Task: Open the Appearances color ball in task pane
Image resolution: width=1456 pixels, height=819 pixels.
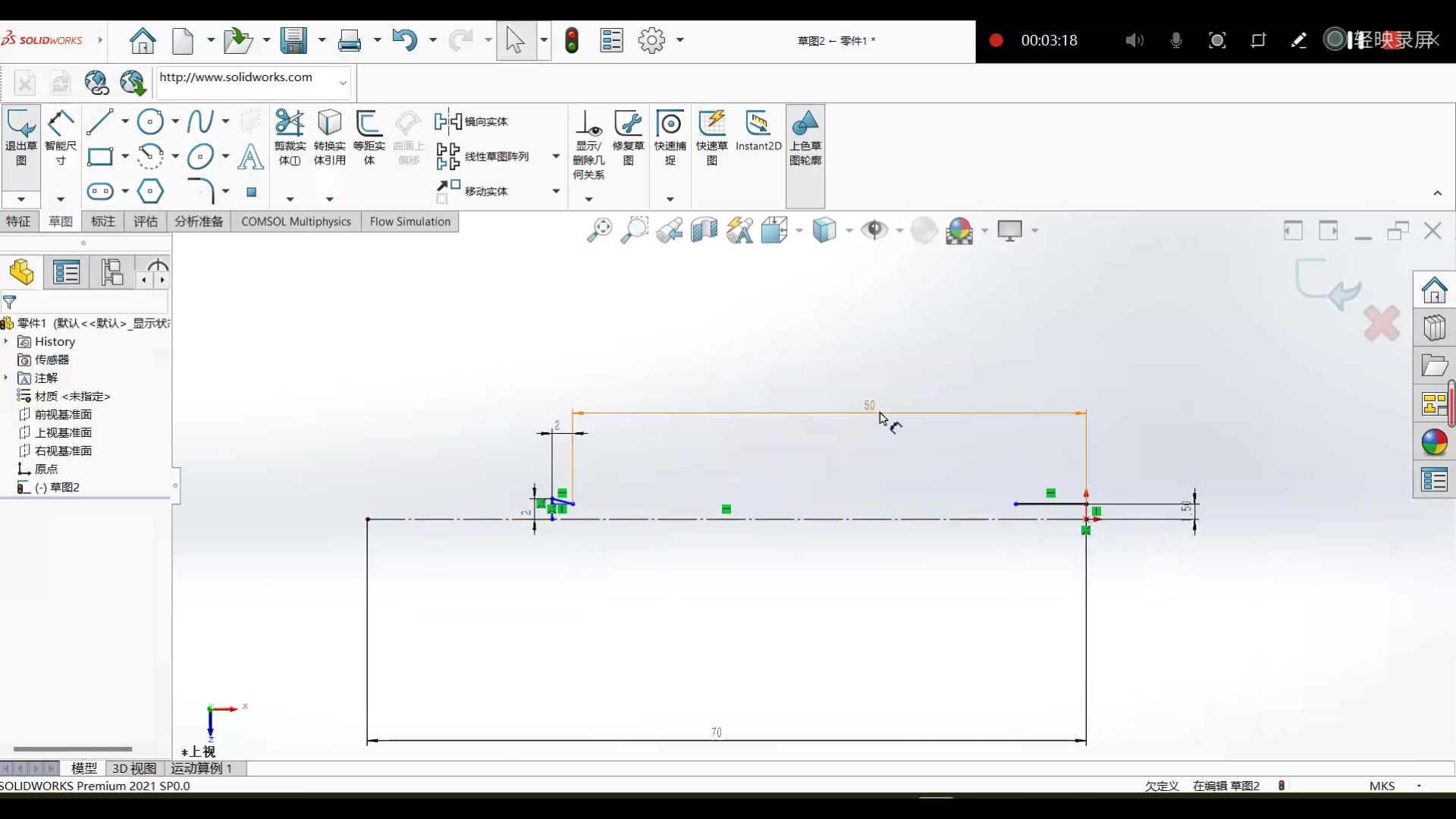Action: pos(1434,442)
